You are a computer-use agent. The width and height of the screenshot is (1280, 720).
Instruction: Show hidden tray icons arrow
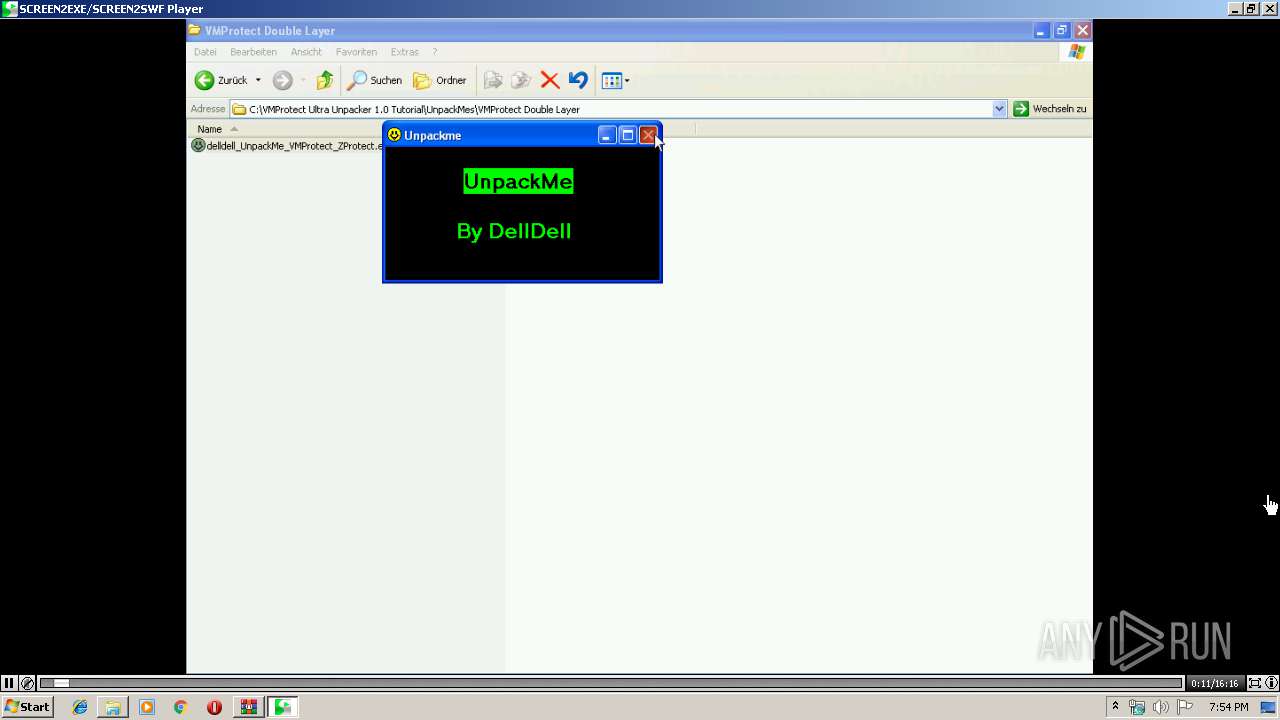[x=1115, y=707]
